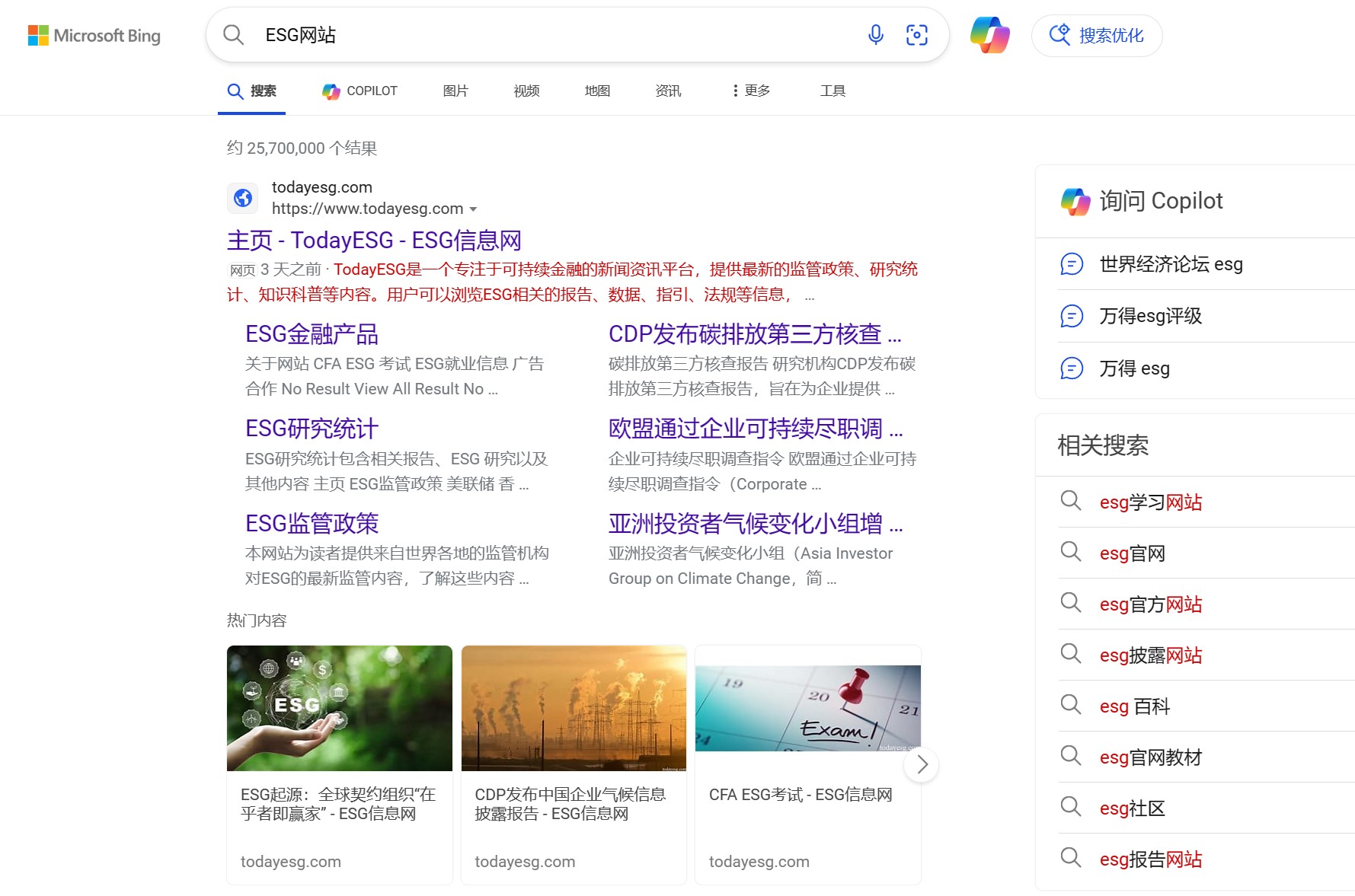The width and height of the screenshot is (1355, 896).
Task: Open ESG起源:全球契约组织 card title
Action: (x=338, y=804)
